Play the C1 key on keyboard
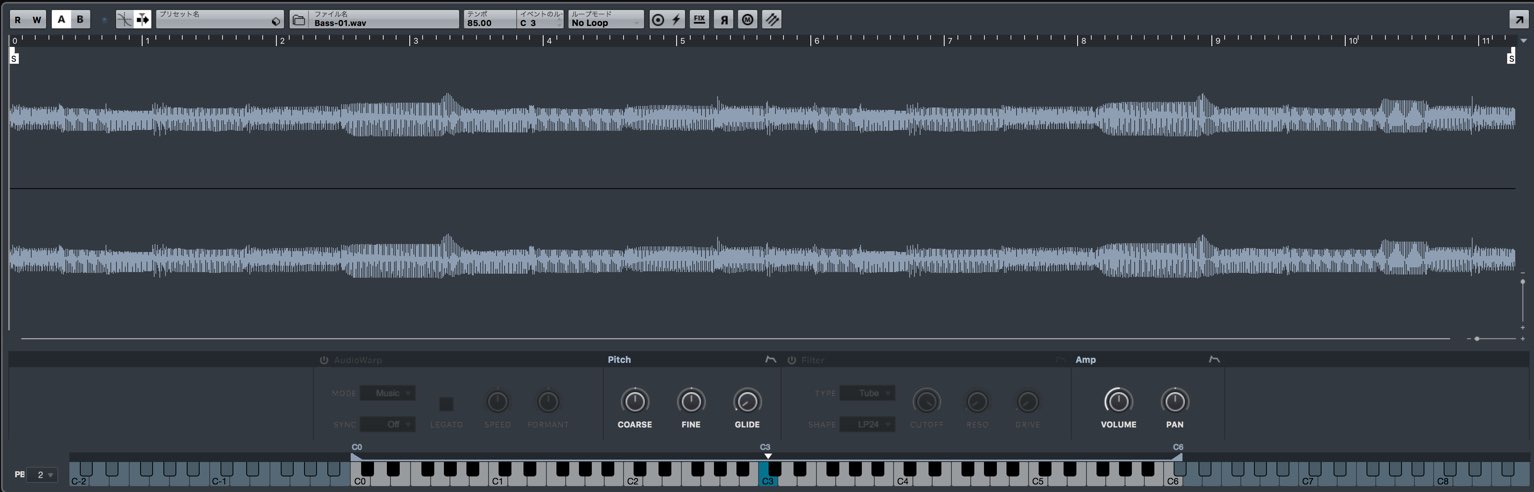1534x492 pixels. coord(497,481)
